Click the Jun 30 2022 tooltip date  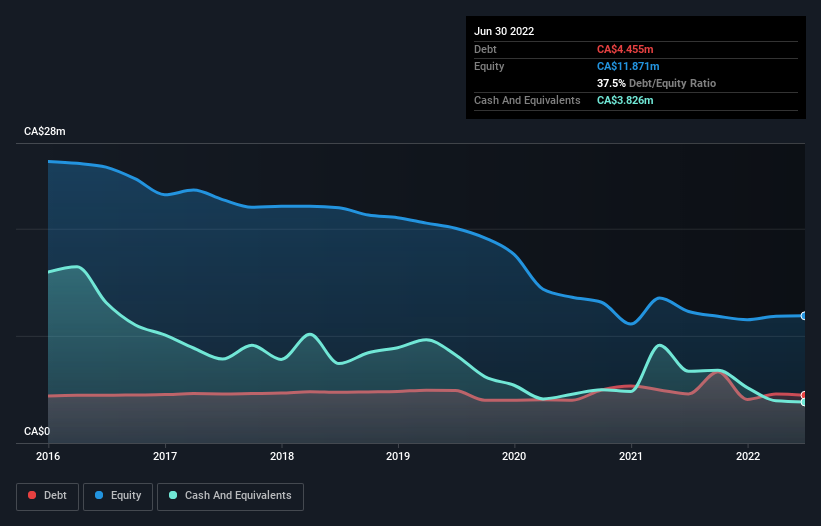click(x=504, y=31)
